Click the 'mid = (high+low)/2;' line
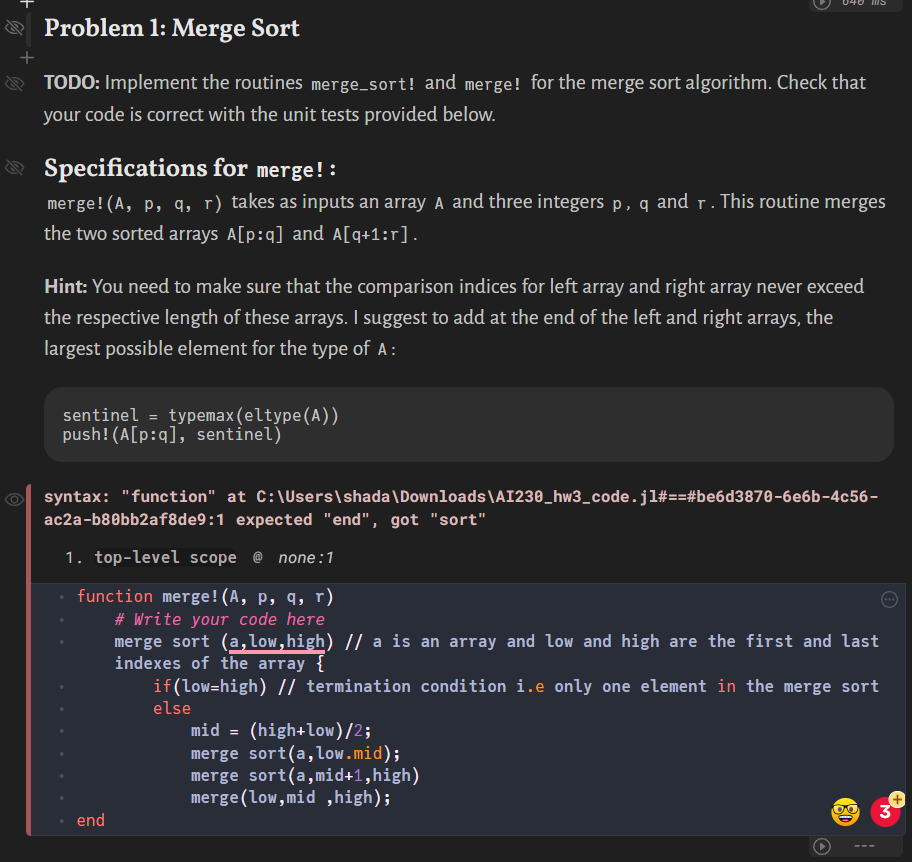 (281, 731)
